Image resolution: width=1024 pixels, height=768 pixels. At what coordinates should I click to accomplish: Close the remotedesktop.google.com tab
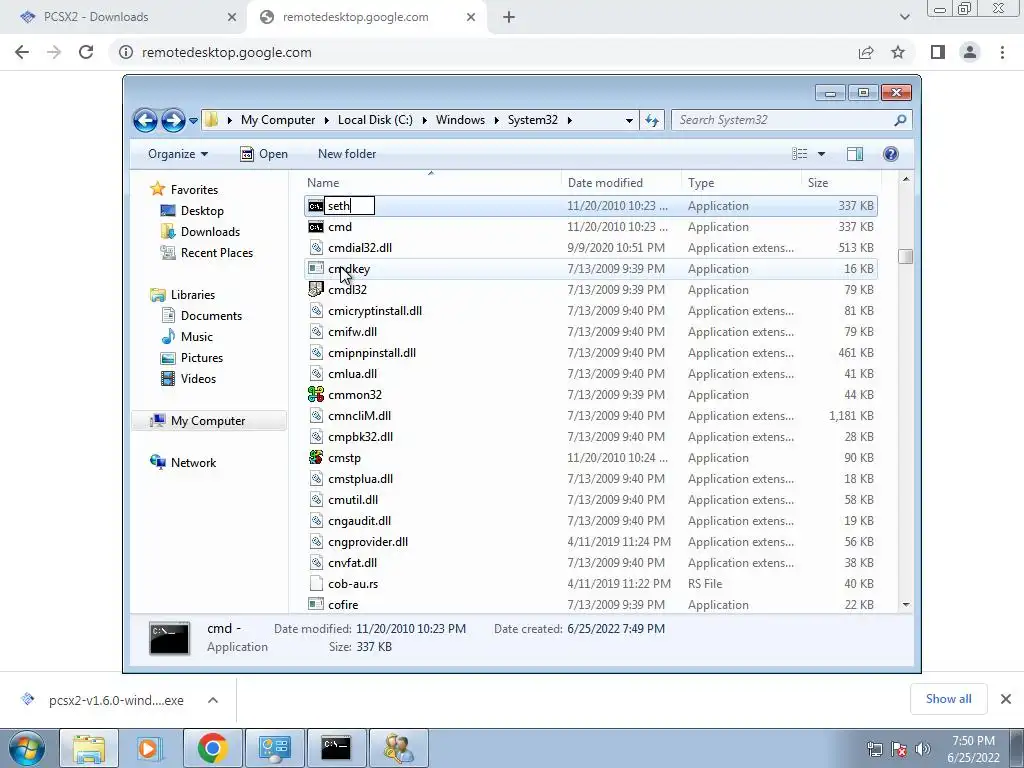(471, 17)
